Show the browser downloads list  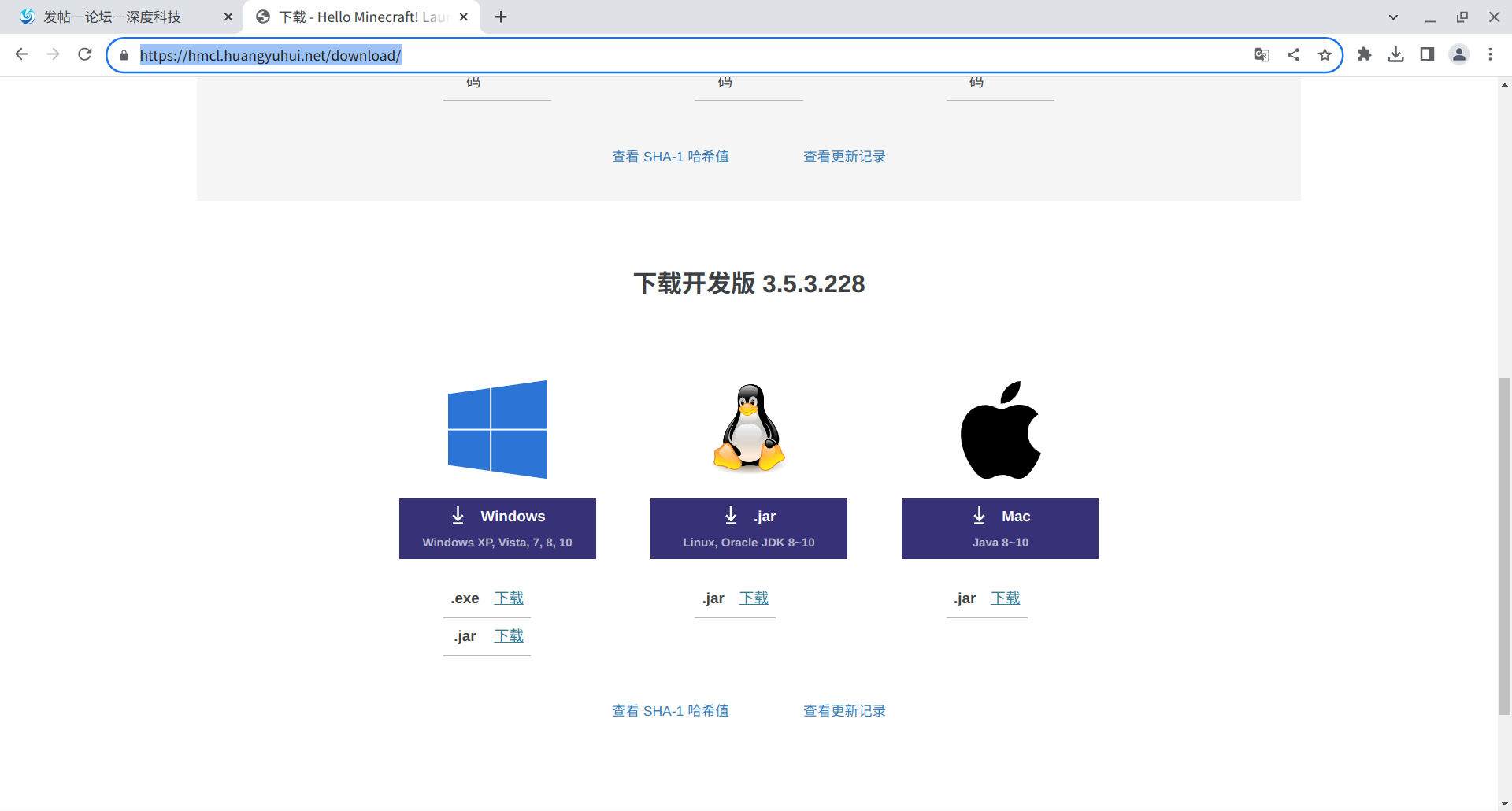pyautogui.click(x=1395, y=54)
